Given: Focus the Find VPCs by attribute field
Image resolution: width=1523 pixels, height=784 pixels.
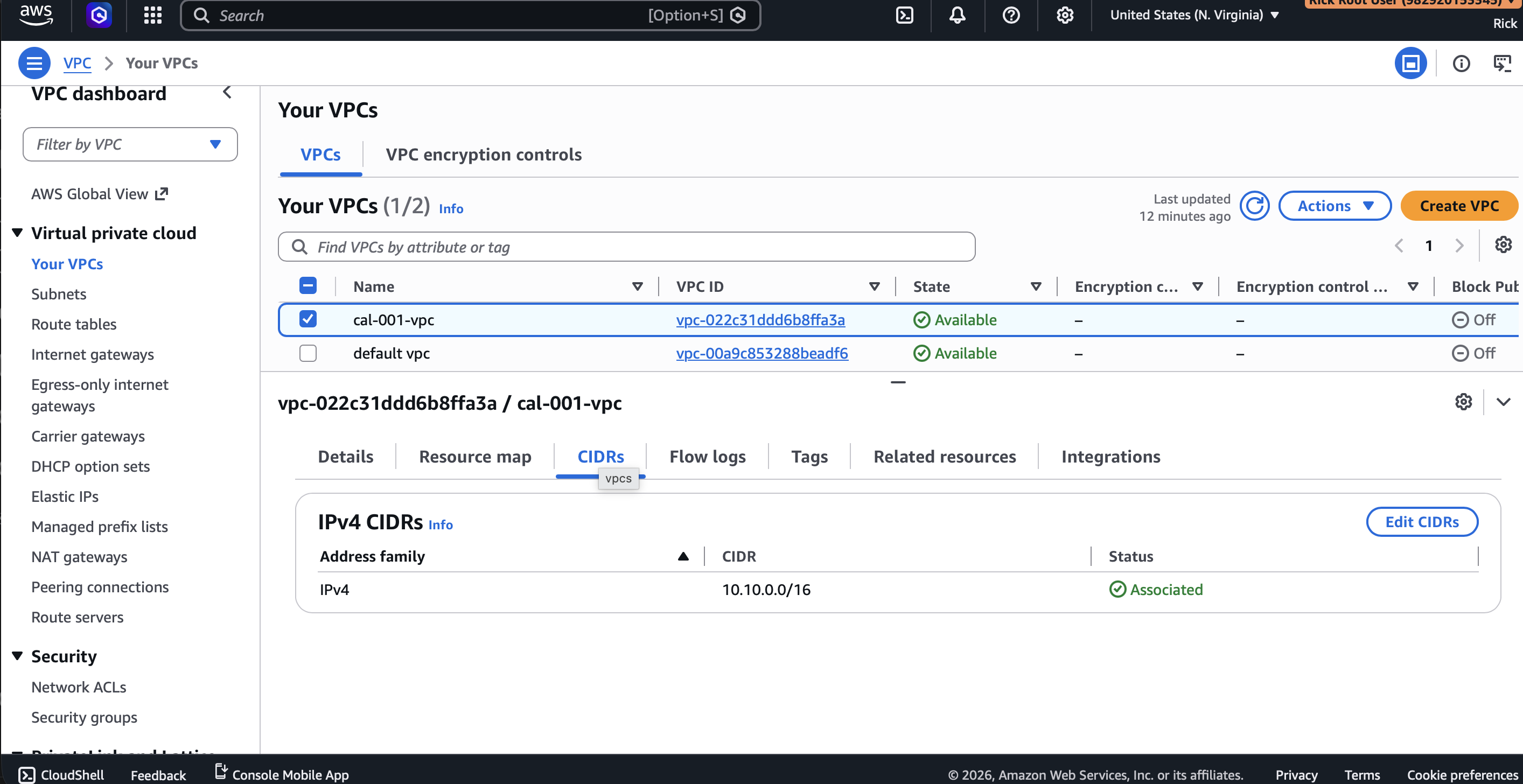Looking at the screenshot, I should click(x=626, y=247).
